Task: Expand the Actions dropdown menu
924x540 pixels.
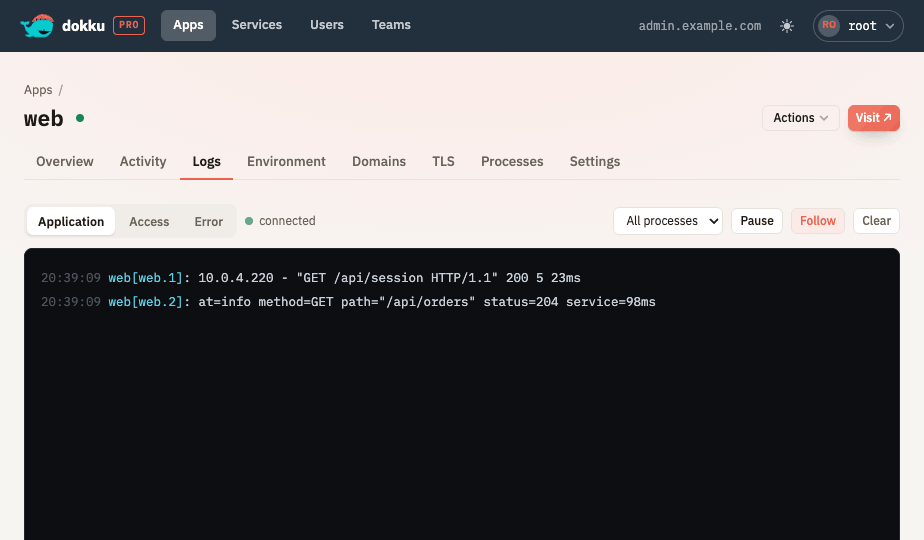Action: pyautogui.click(x=800, y=118)
